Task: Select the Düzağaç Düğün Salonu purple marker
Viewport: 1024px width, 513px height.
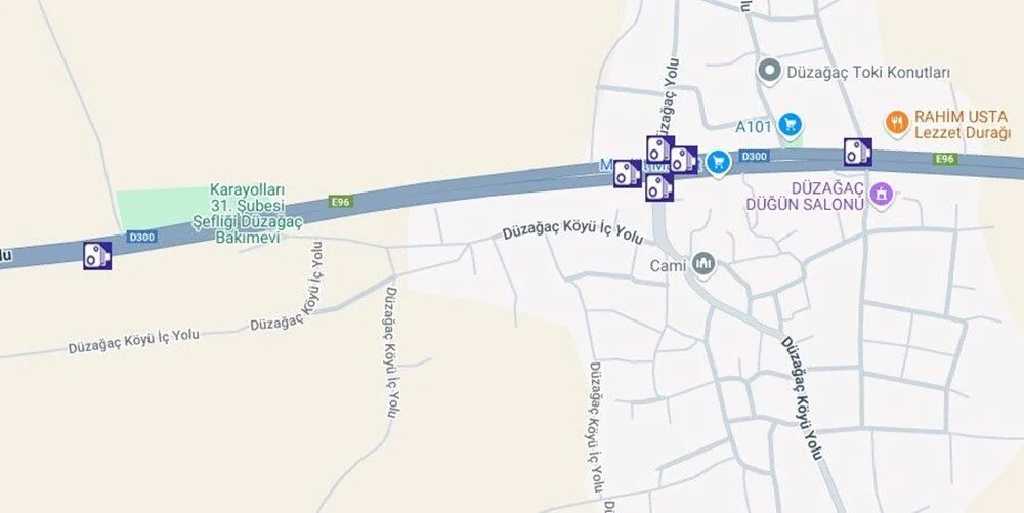Action: [x=882, y=194]
